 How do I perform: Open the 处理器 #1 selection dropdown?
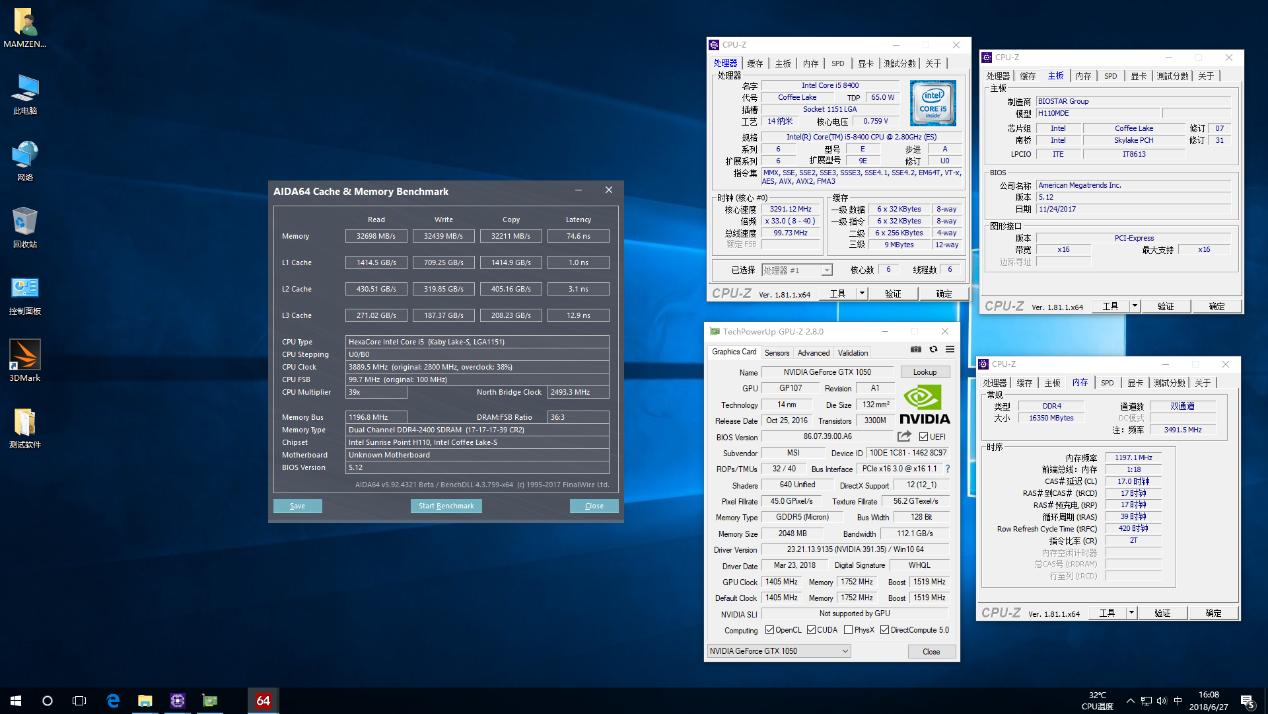click(x=796, y=270)
